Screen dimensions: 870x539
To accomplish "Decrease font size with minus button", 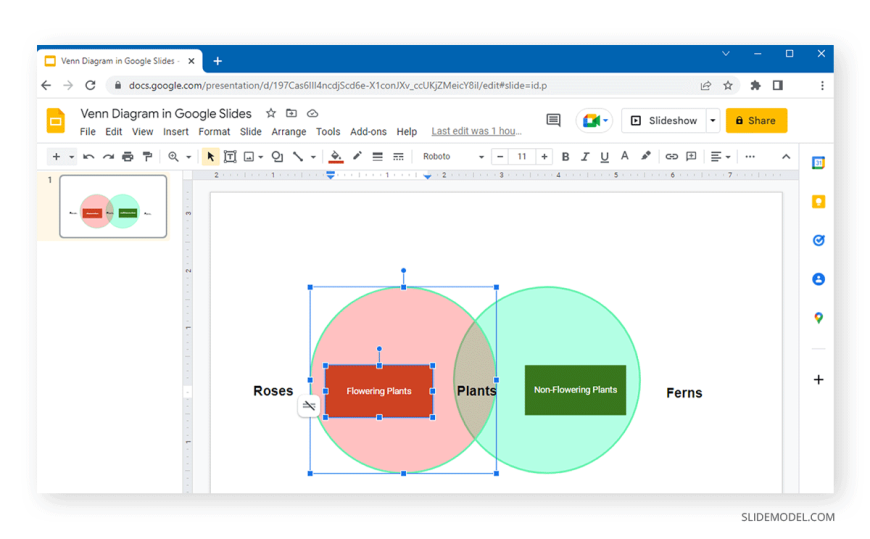I will pyautogui.click(x=500, y=157).
